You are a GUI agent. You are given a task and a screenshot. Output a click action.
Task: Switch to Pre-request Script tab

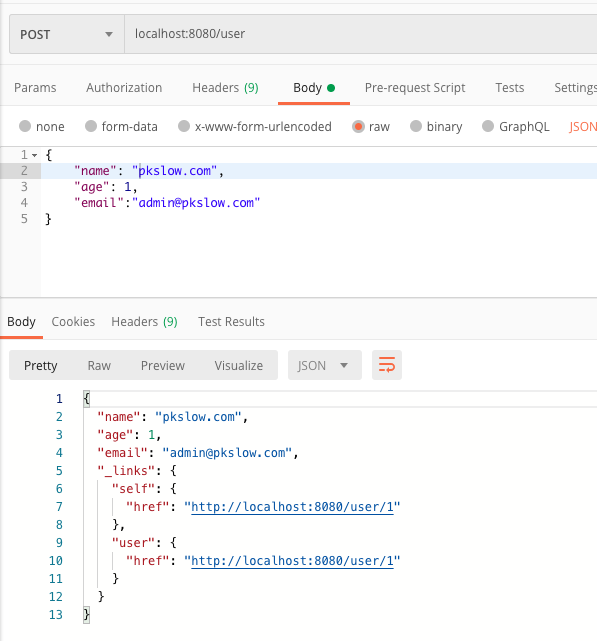point(415,87)
